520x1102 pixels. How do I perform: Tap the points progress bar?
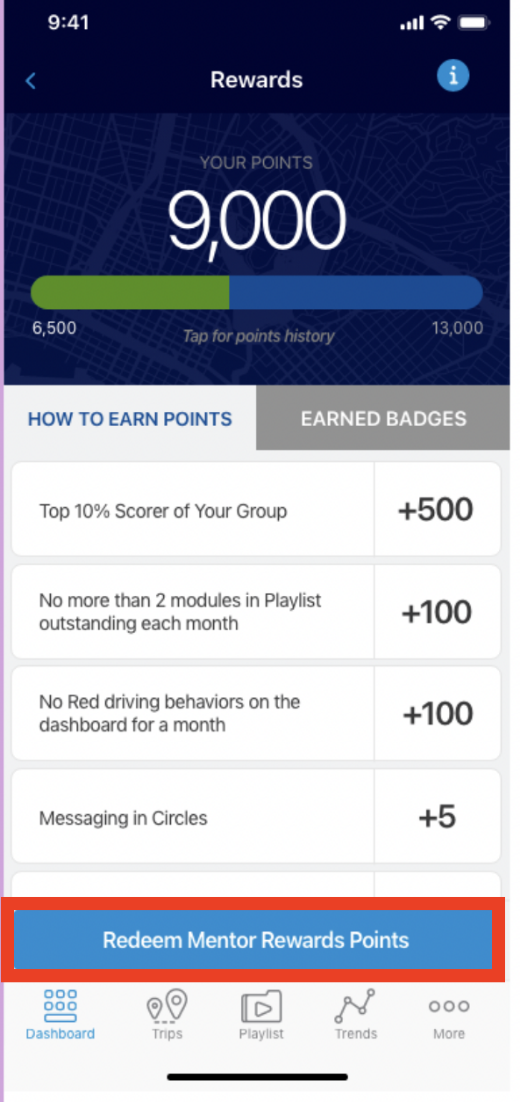click(256, 292)
